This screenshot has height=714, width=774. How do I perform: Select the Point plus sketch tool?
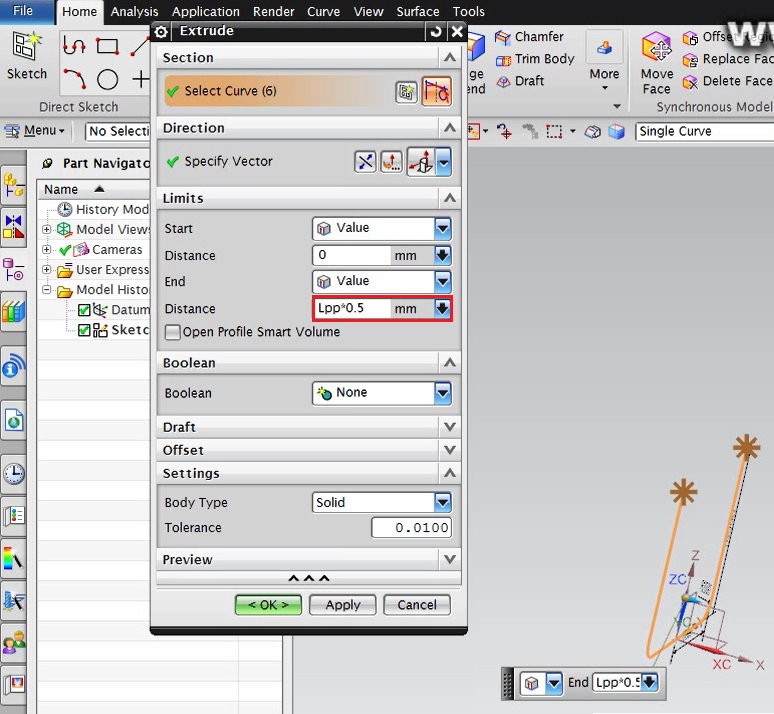pos(141,79)
